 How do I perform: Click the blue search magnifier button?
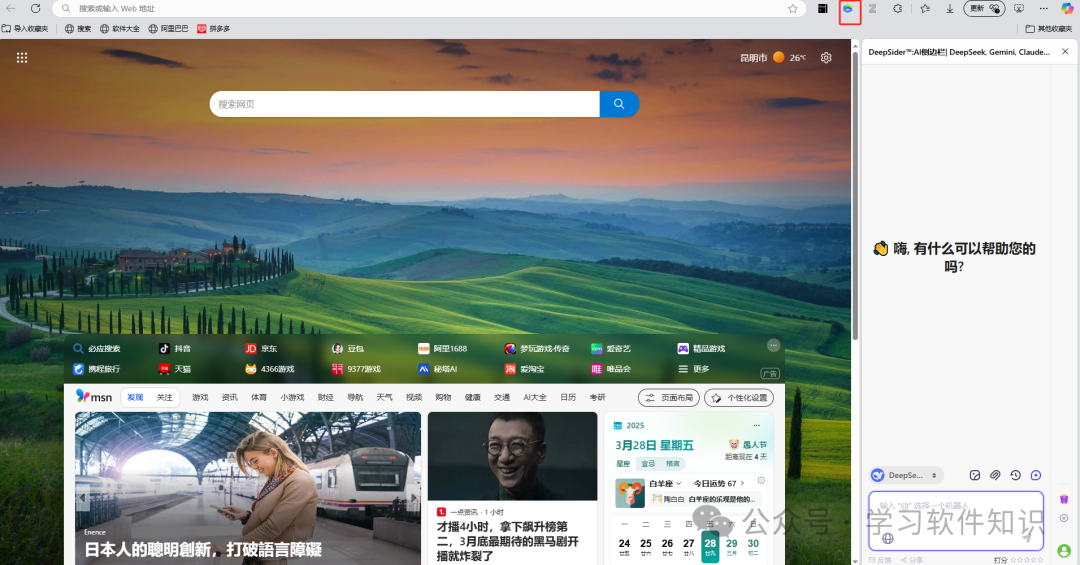(x=619, y=104)
